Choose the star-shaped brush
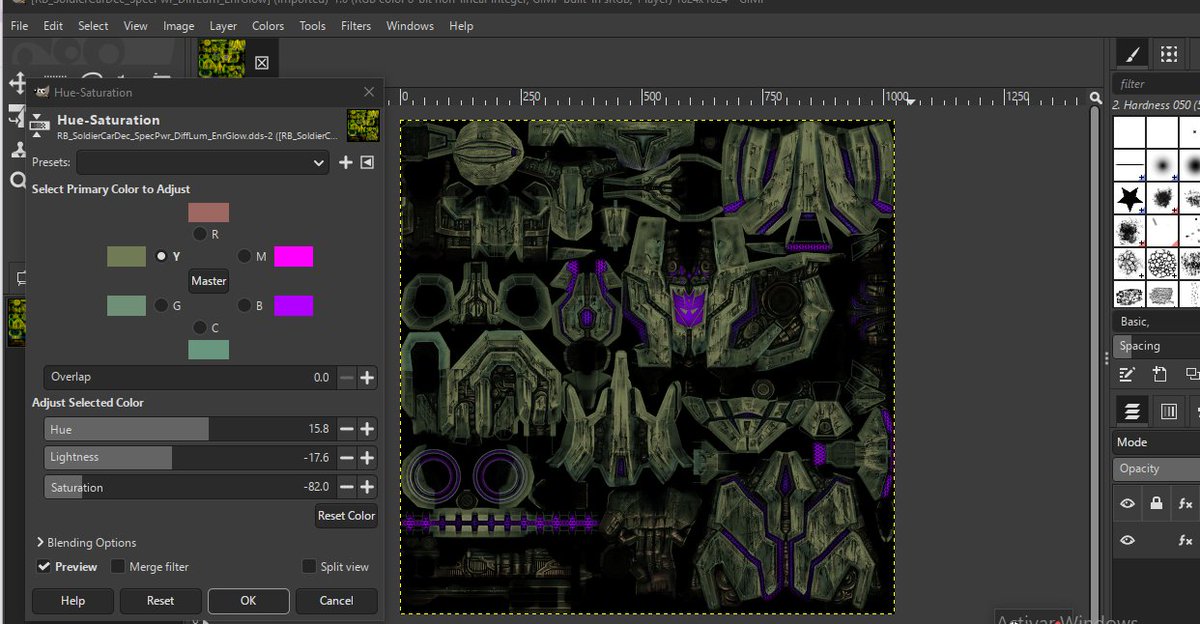 click(1130, 198)
